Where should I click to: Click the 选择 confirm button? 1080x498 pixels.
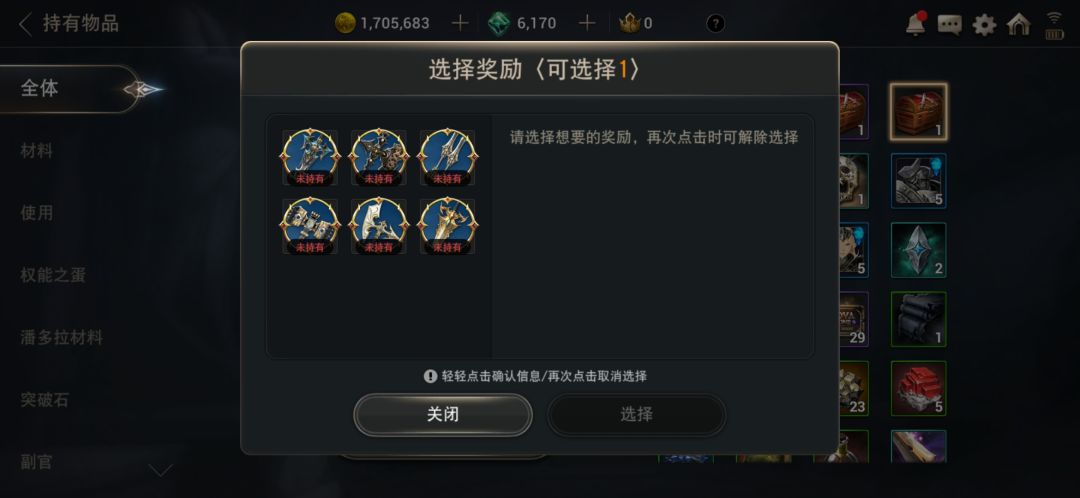[x=636, y=415]
